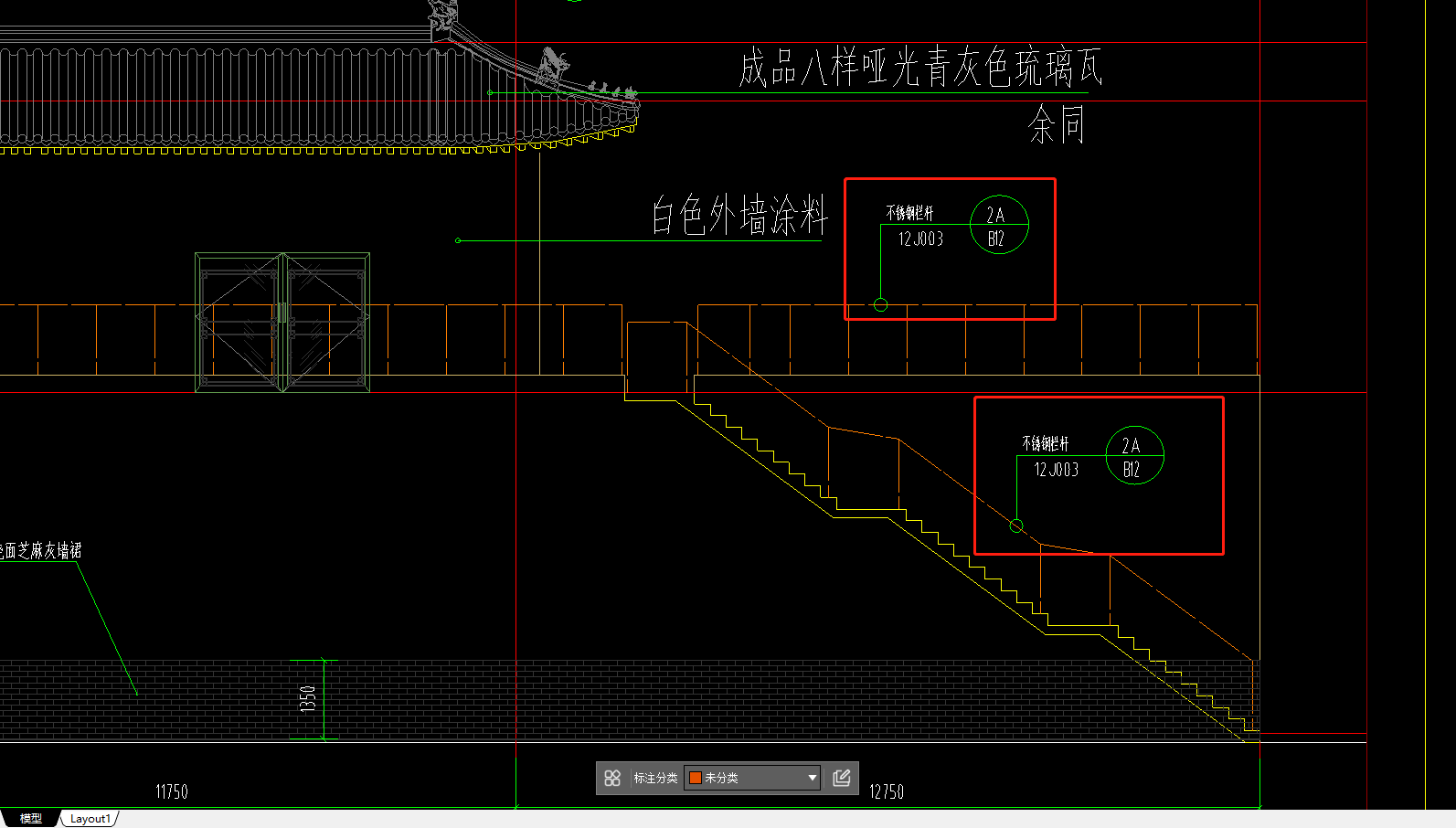Screen dimensions: 1456x828
Task: Select the 12750 dimension value
Action: [x=887, y=791]
